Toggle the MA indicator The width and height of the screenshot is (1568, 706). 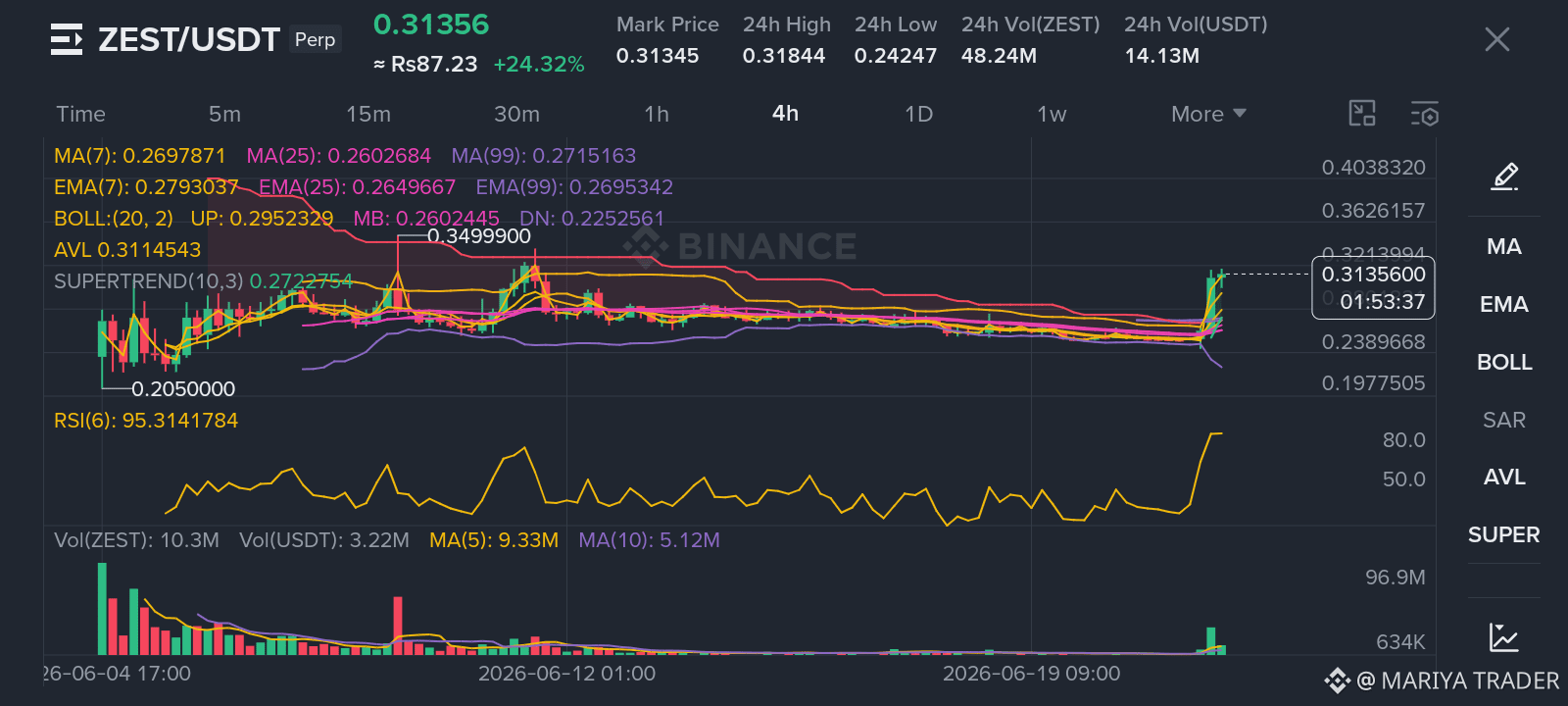click(x=1504, y=246)
